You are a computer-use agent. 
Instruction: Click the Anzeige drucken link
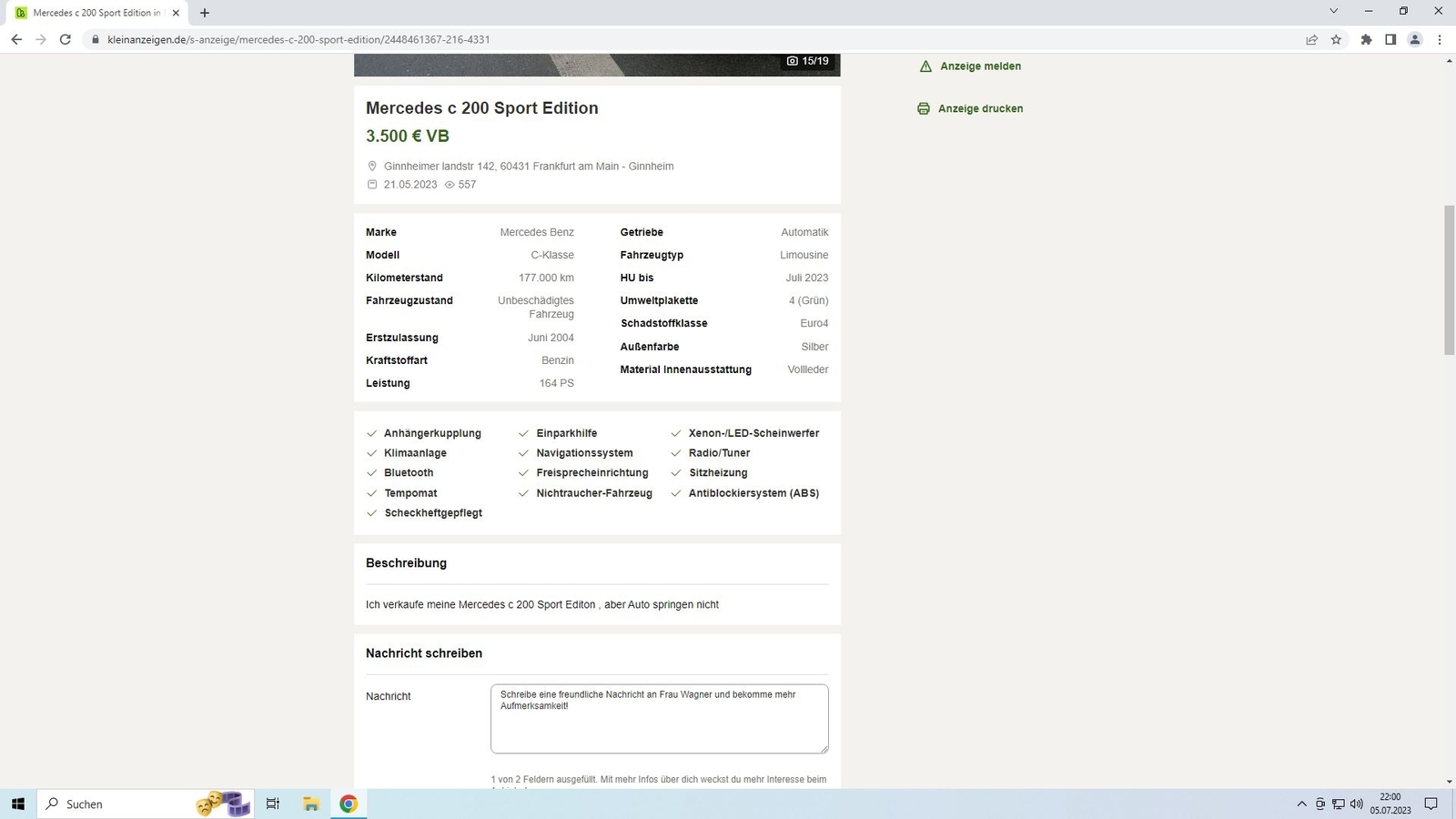(x=980, y=108)
